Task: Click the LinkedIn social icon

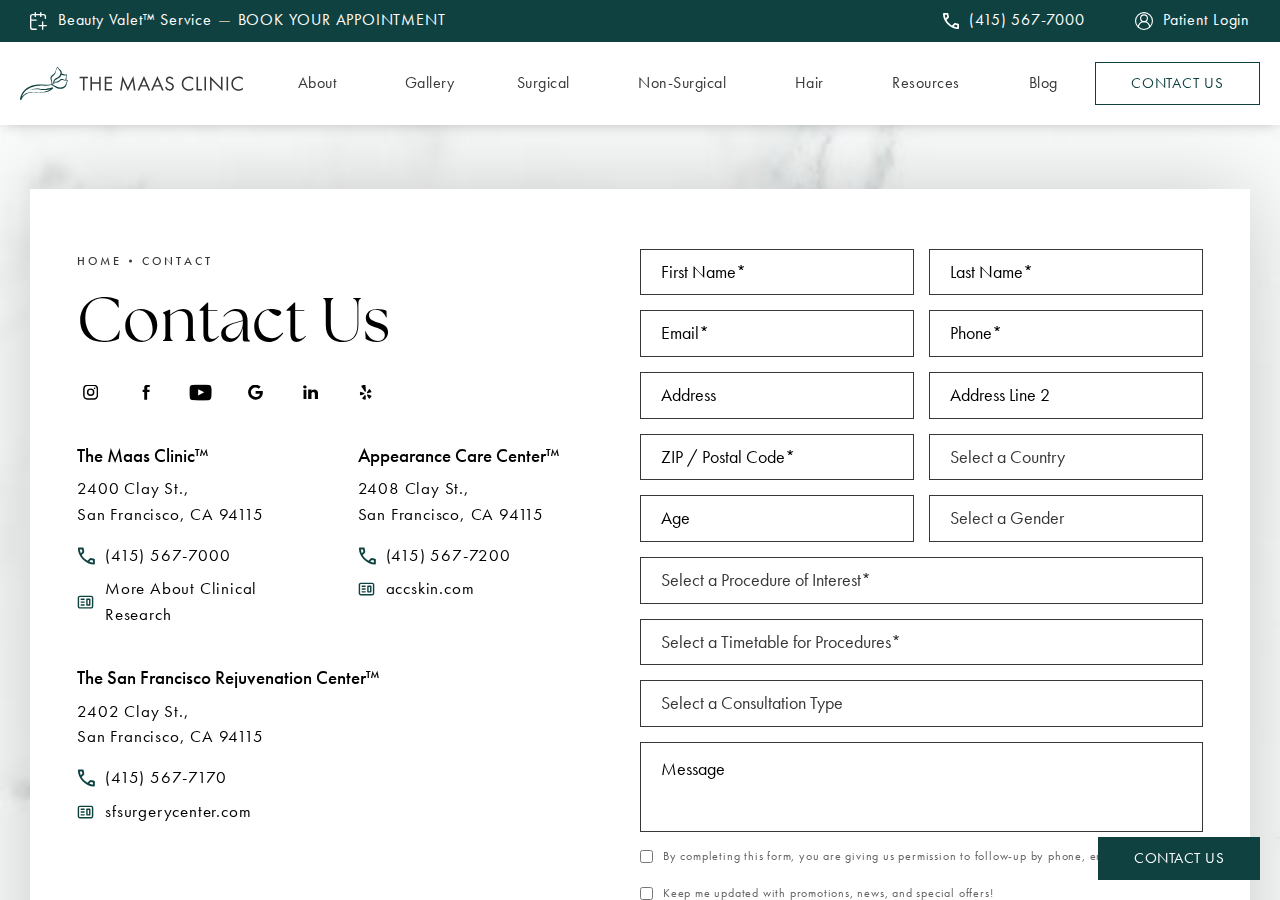Action: tap(311, 392)
